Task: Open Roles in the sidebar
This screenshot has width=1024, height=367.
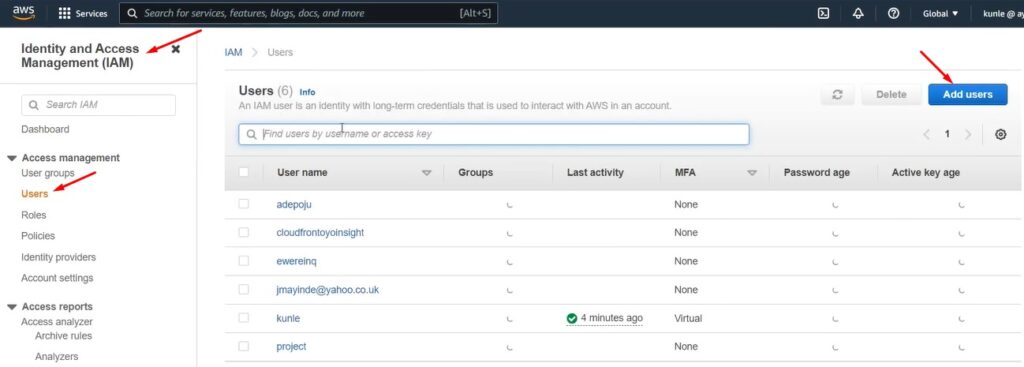Action: pos(33,215)
